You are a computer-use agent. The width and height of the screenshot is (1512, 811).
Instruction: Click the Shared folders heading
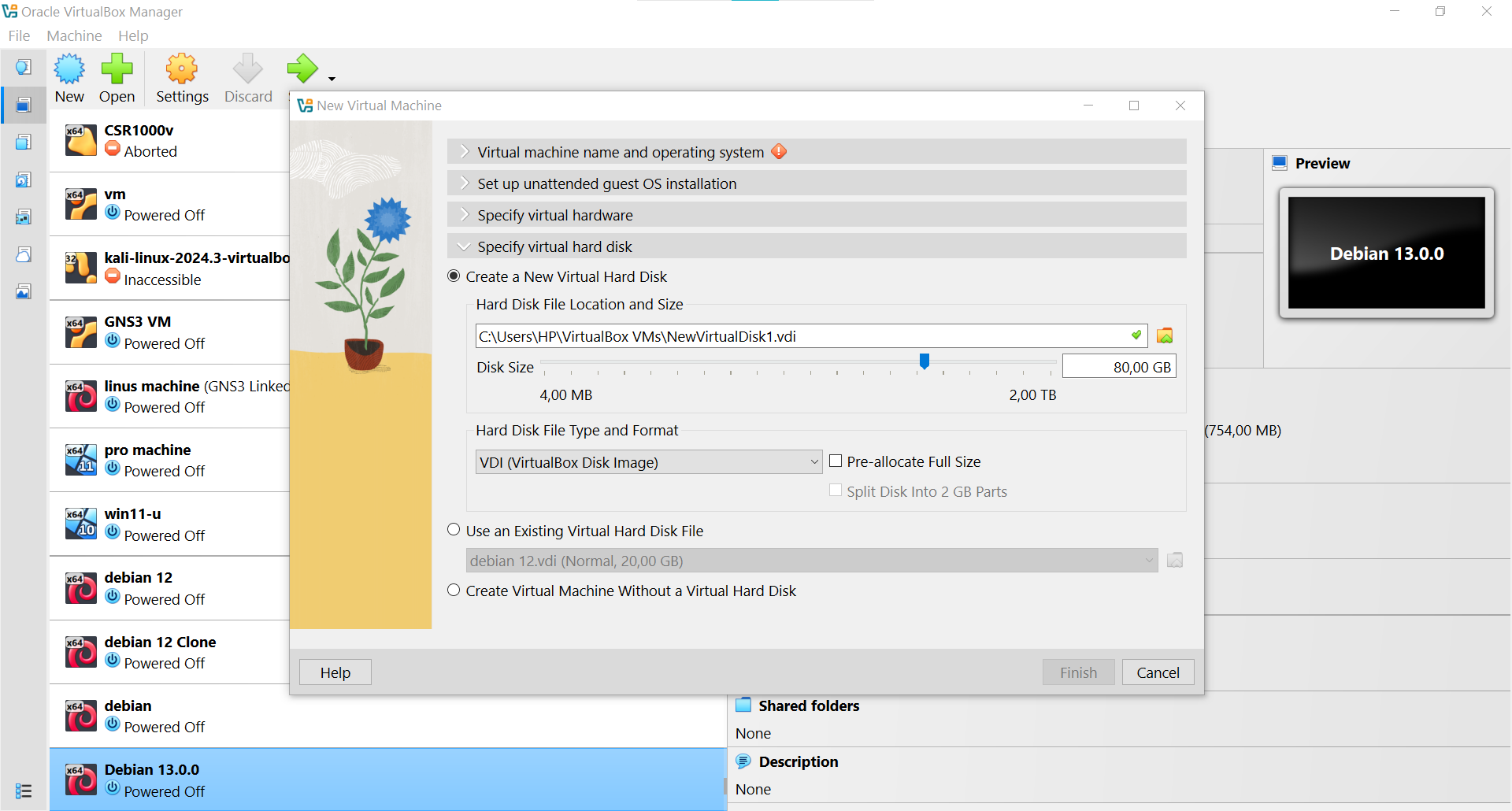point(809,705)
